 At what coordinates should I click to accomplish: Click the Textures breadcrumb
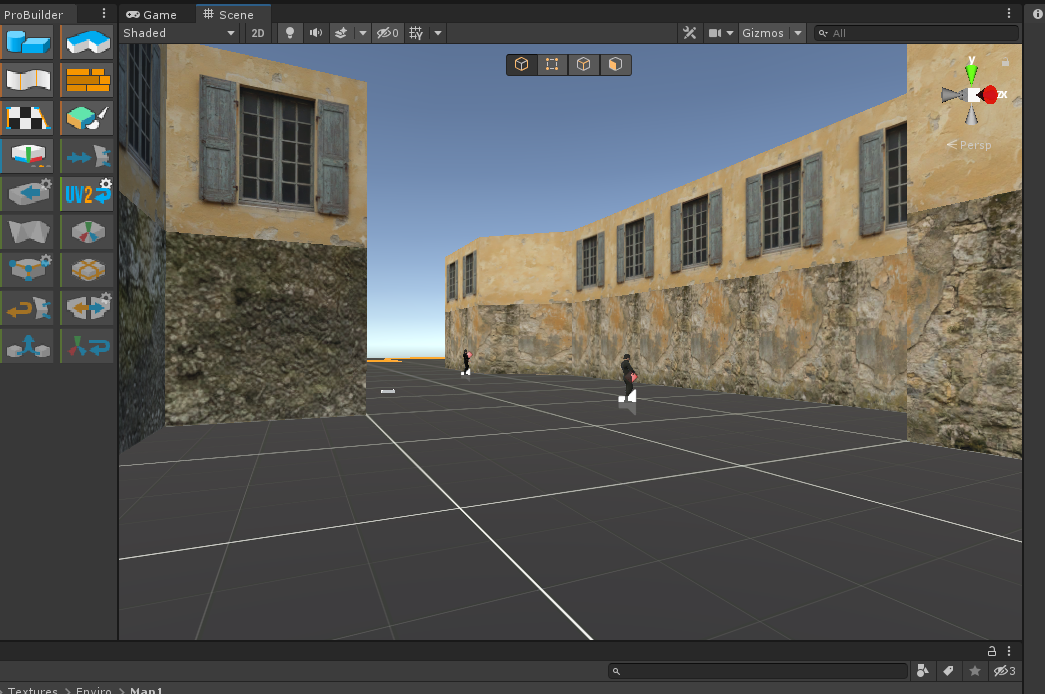coord(33,690)
